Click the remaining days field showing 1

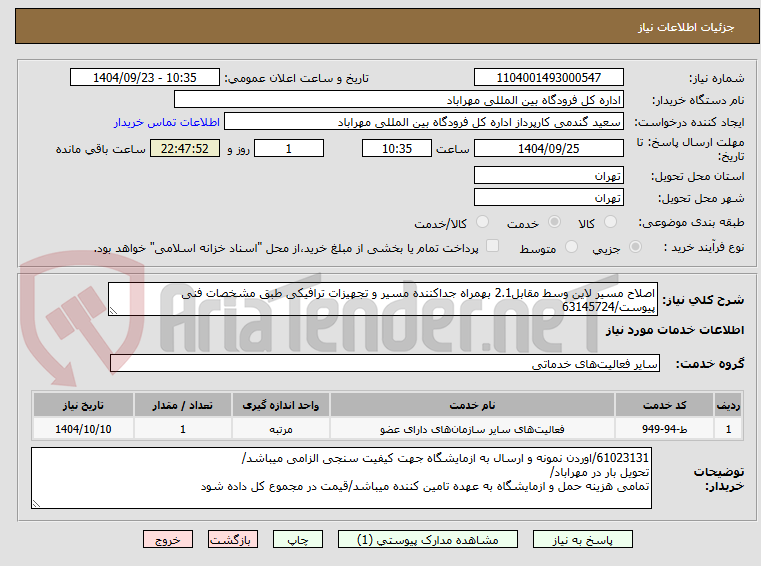pos(289,149)
